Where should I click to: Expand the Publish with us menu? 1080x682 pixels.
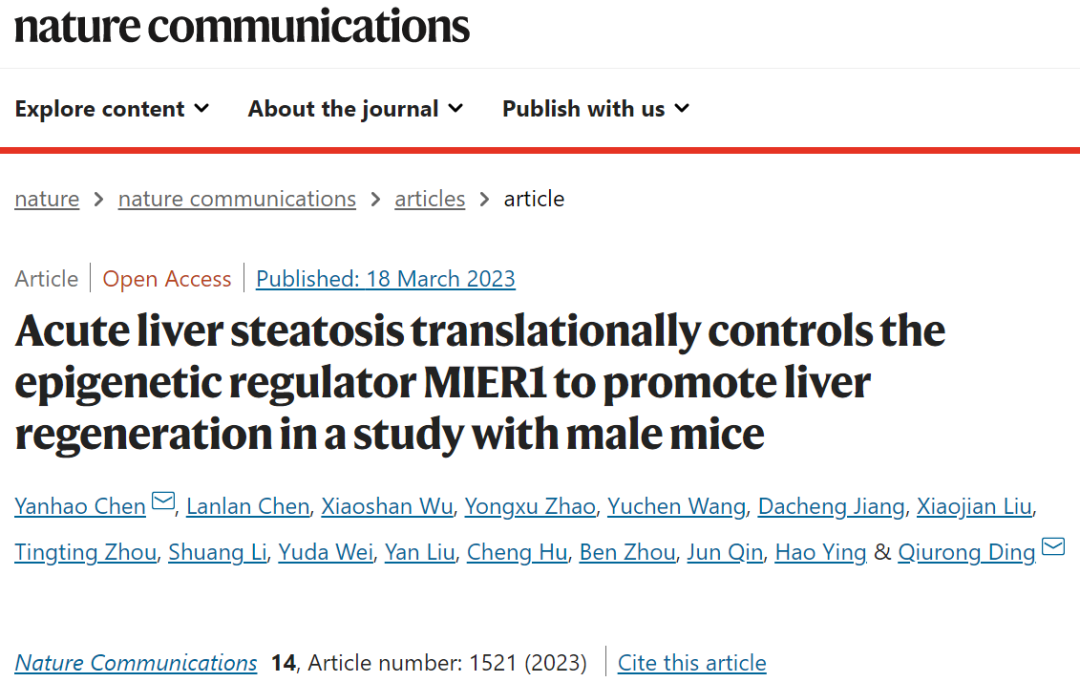pyautogui.click(x=596, y=109)
